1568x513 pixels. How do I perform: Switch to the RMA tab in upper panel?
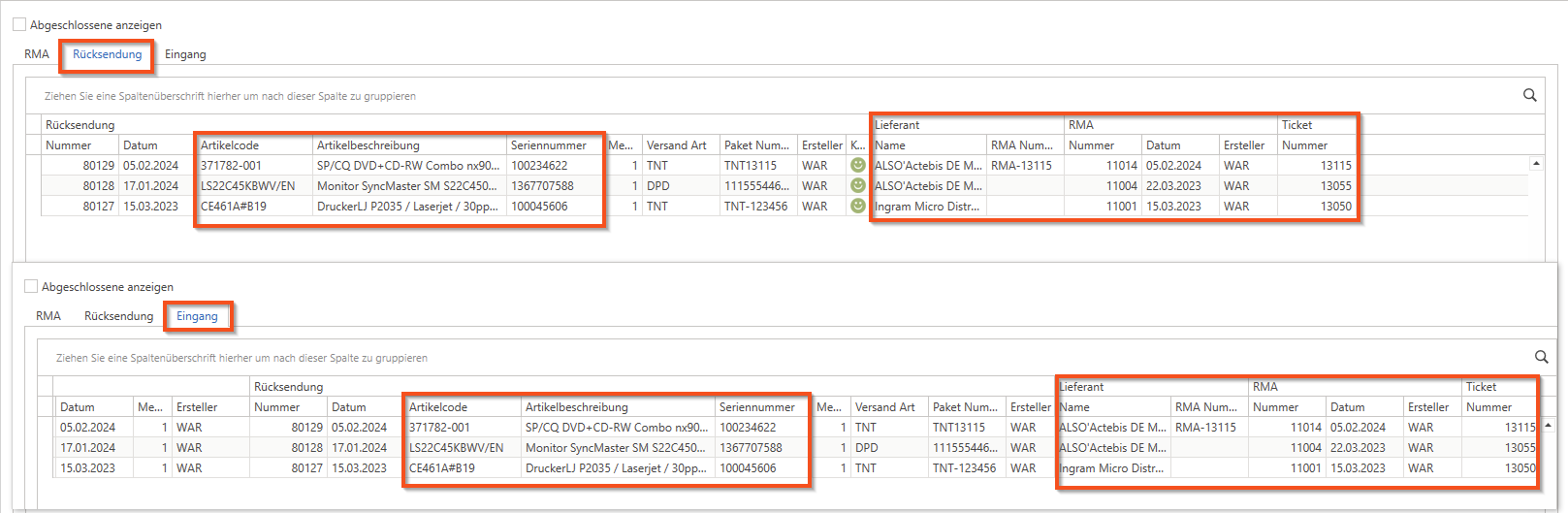tap(37, 54)
